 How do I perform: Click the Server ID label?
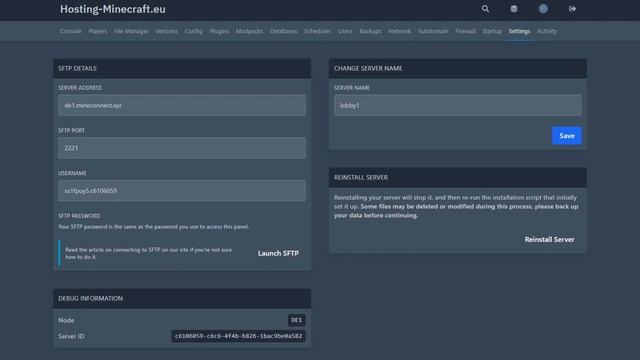click(x=71, y=336)
